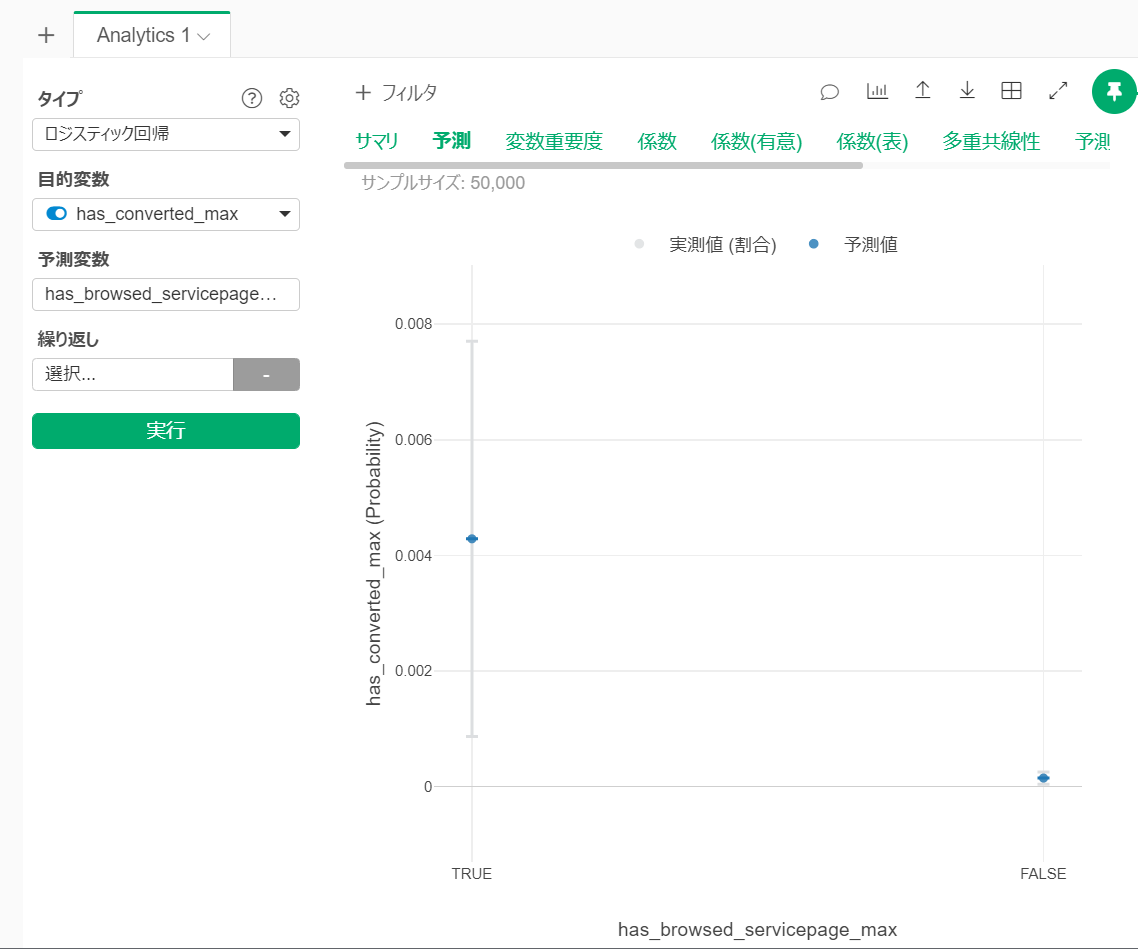Click the green pin button
The height and width of the screenshot is (949, 1138).
[x=1114, y=91]
